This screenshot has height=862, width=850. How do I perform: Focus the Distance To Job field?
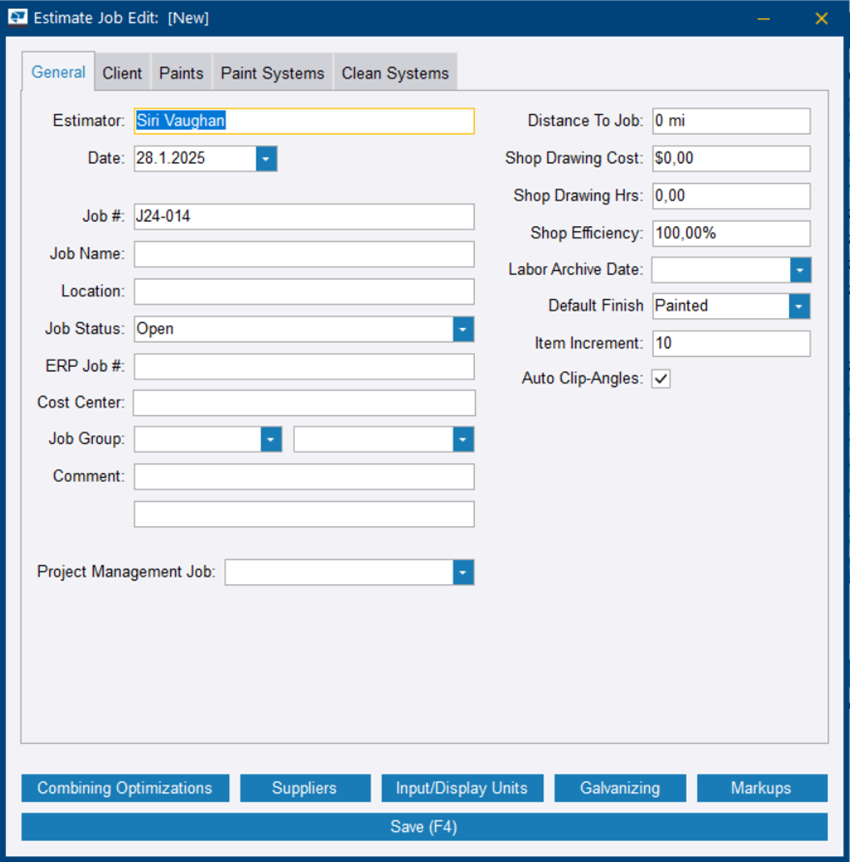(x=730, y=121)
